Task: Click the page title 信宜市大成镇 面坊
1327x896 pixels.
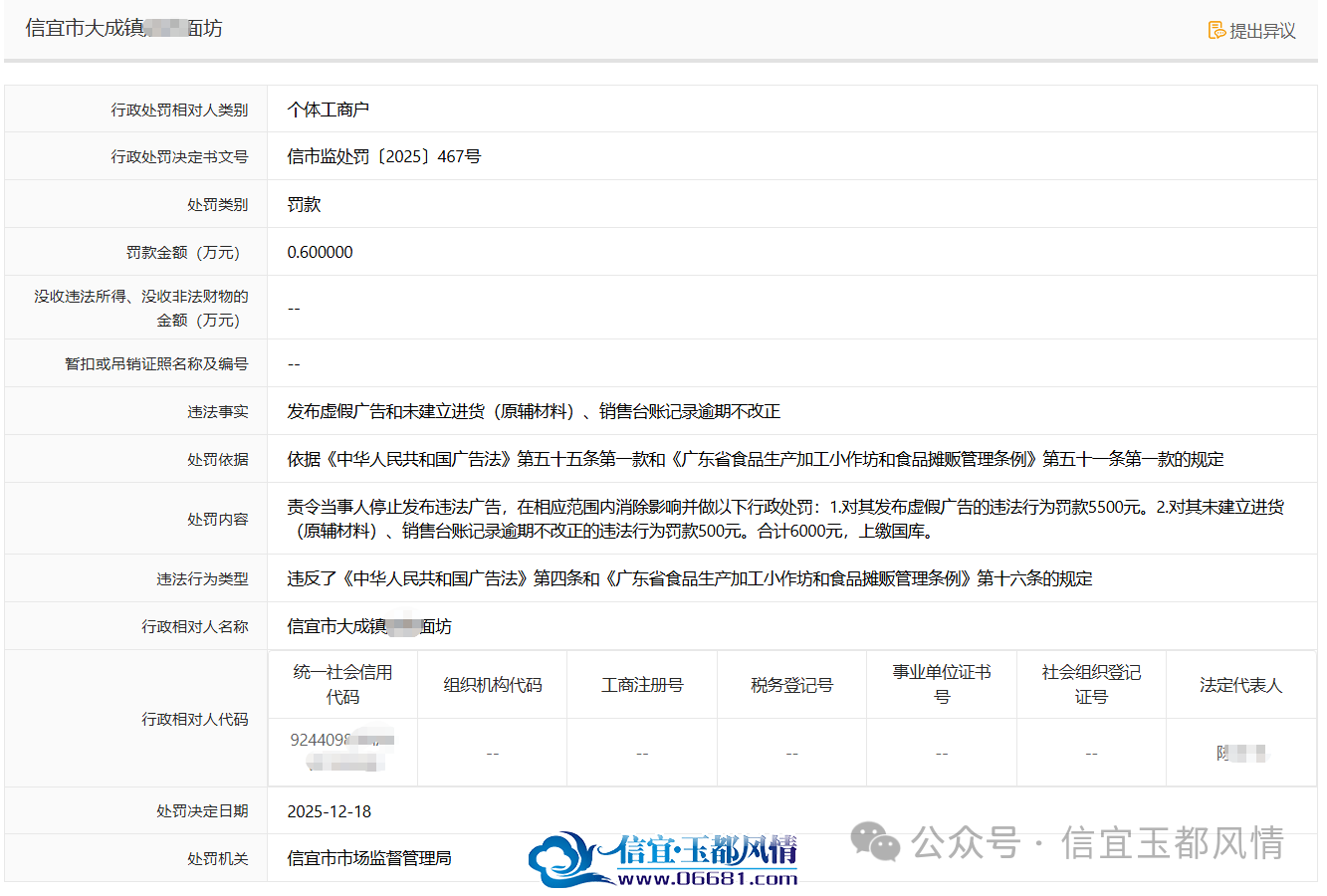Action: 123,28
